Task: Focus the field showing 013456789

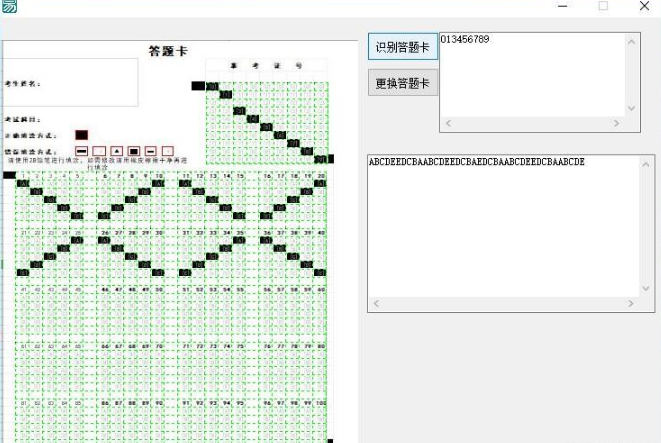Action: tap(532, 75)
